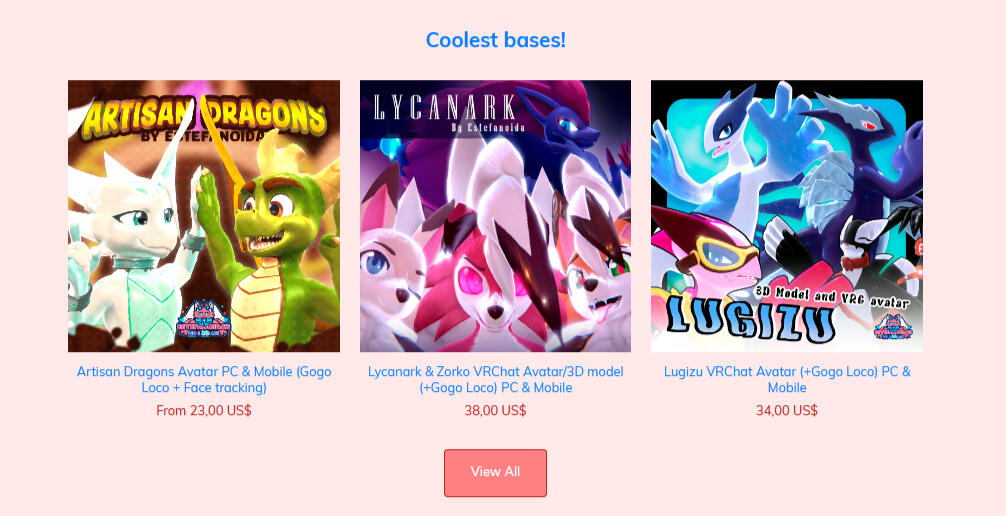Click the Artisan Dragons Avatar PC & Mobile link
The image size is (1006, 516).
204,379
